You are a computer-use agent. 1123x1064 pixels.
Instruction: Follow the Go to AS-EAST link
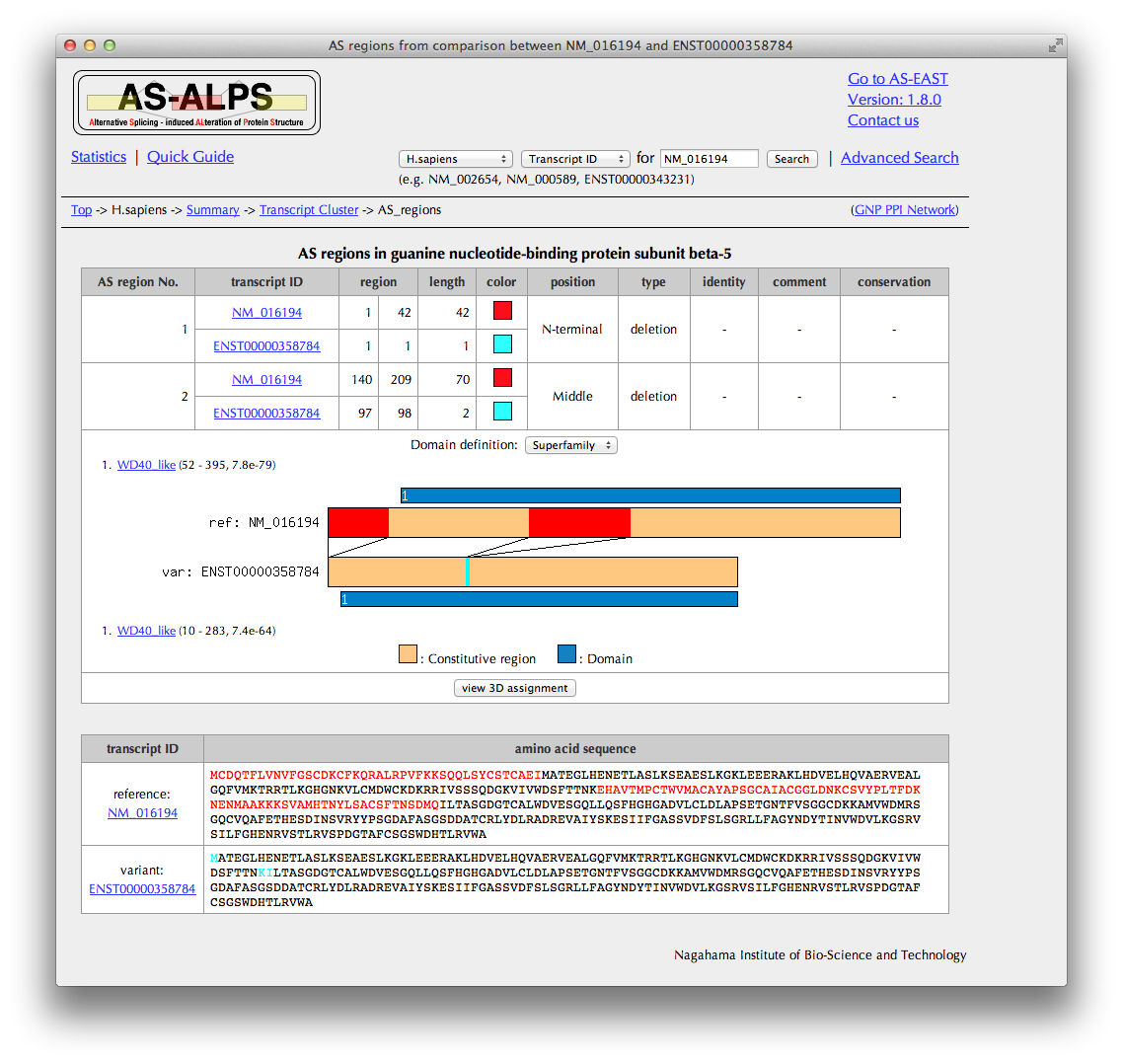(897, 79)
